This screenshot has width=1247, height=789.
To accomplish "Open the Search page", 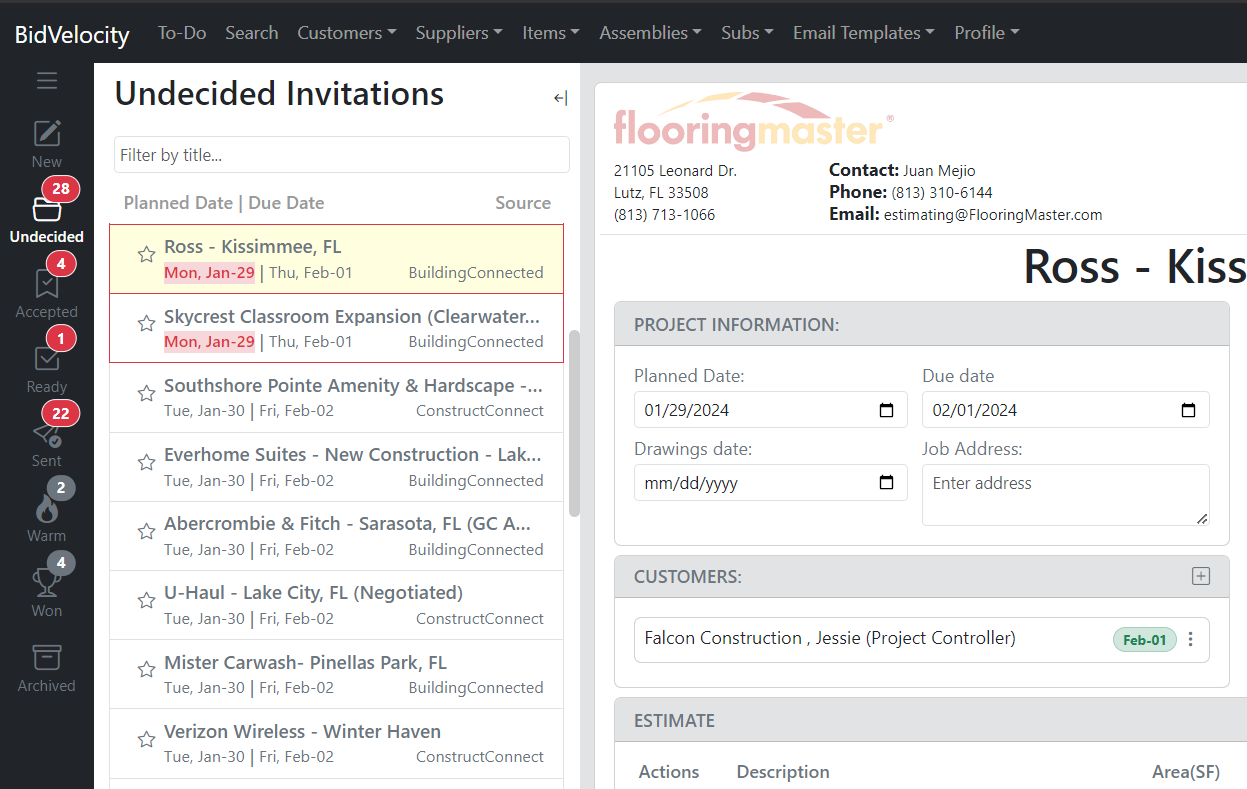I will [252, 33].
